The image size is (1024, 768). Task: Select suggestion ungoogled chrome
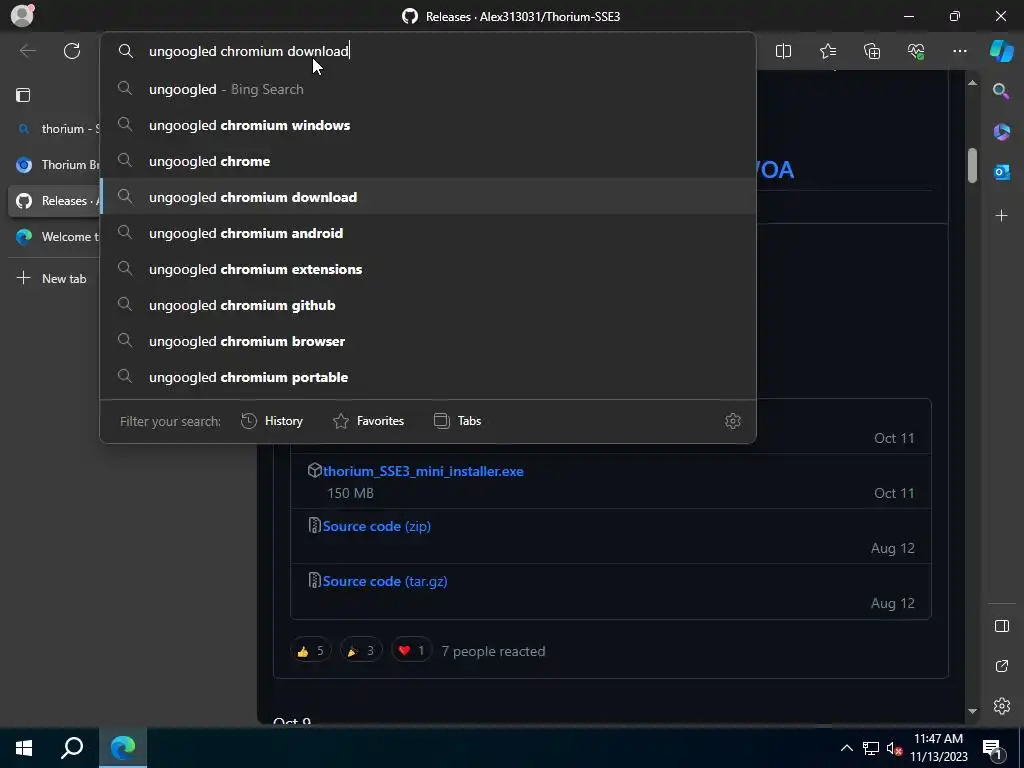(428, 161)
